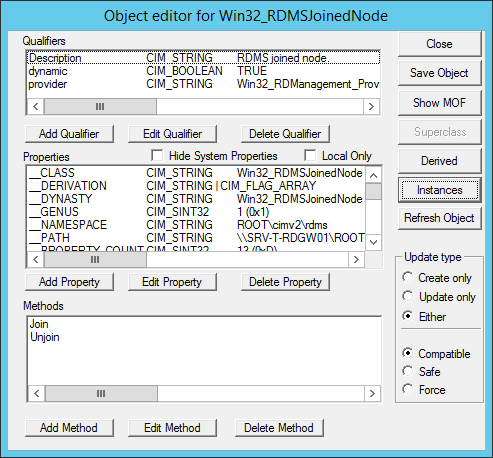The height and width of the screenshot is (458, 493).
Task: Choose the Compatible option
Action: [407, 353]
